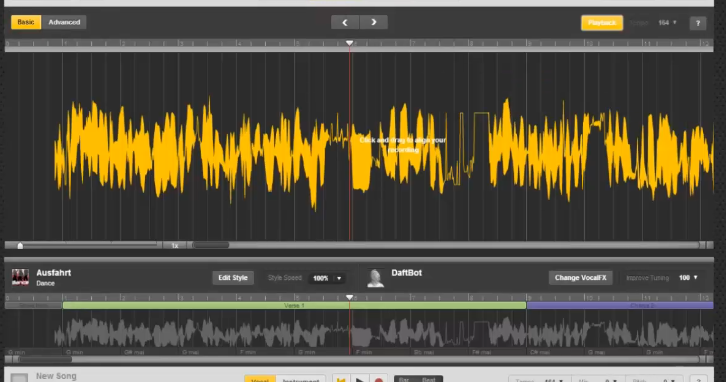Open help with the top question mark
726x382 pixels.
coord(698,23)
